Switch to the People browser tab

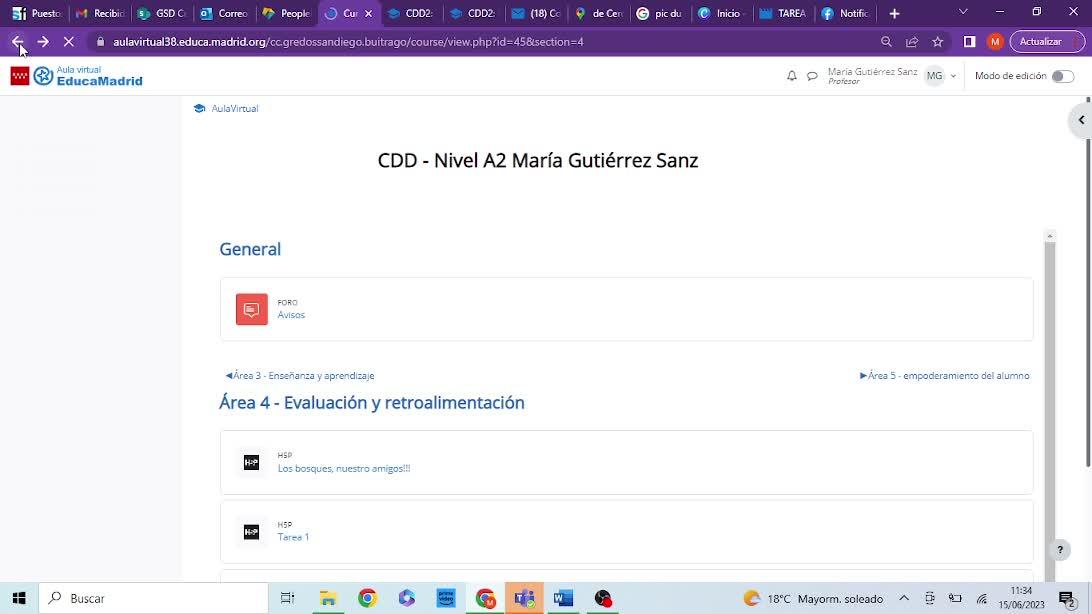[x=286, y=13]
